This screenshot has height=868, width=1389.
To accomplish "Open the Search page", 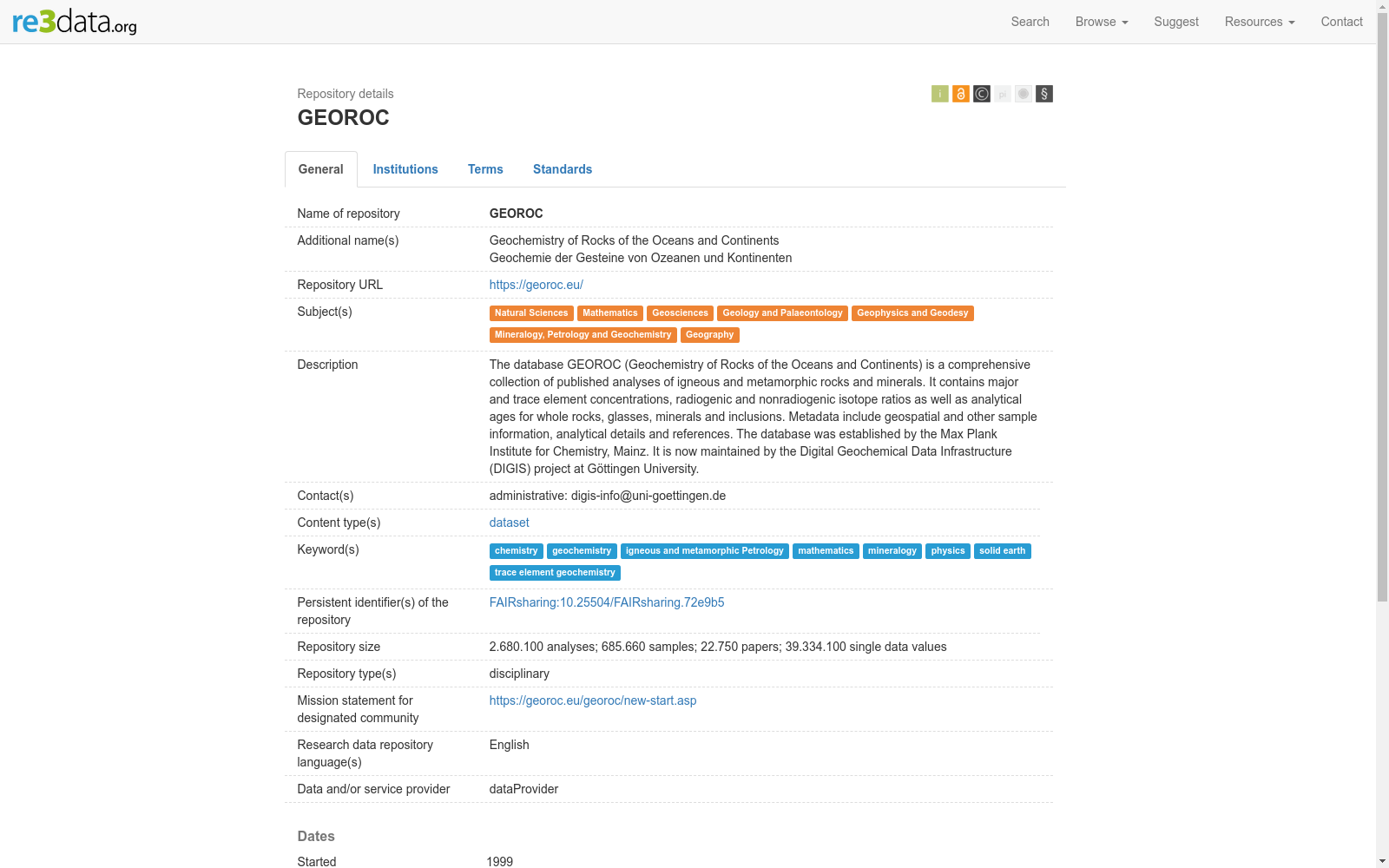I will coord(1030,22).
